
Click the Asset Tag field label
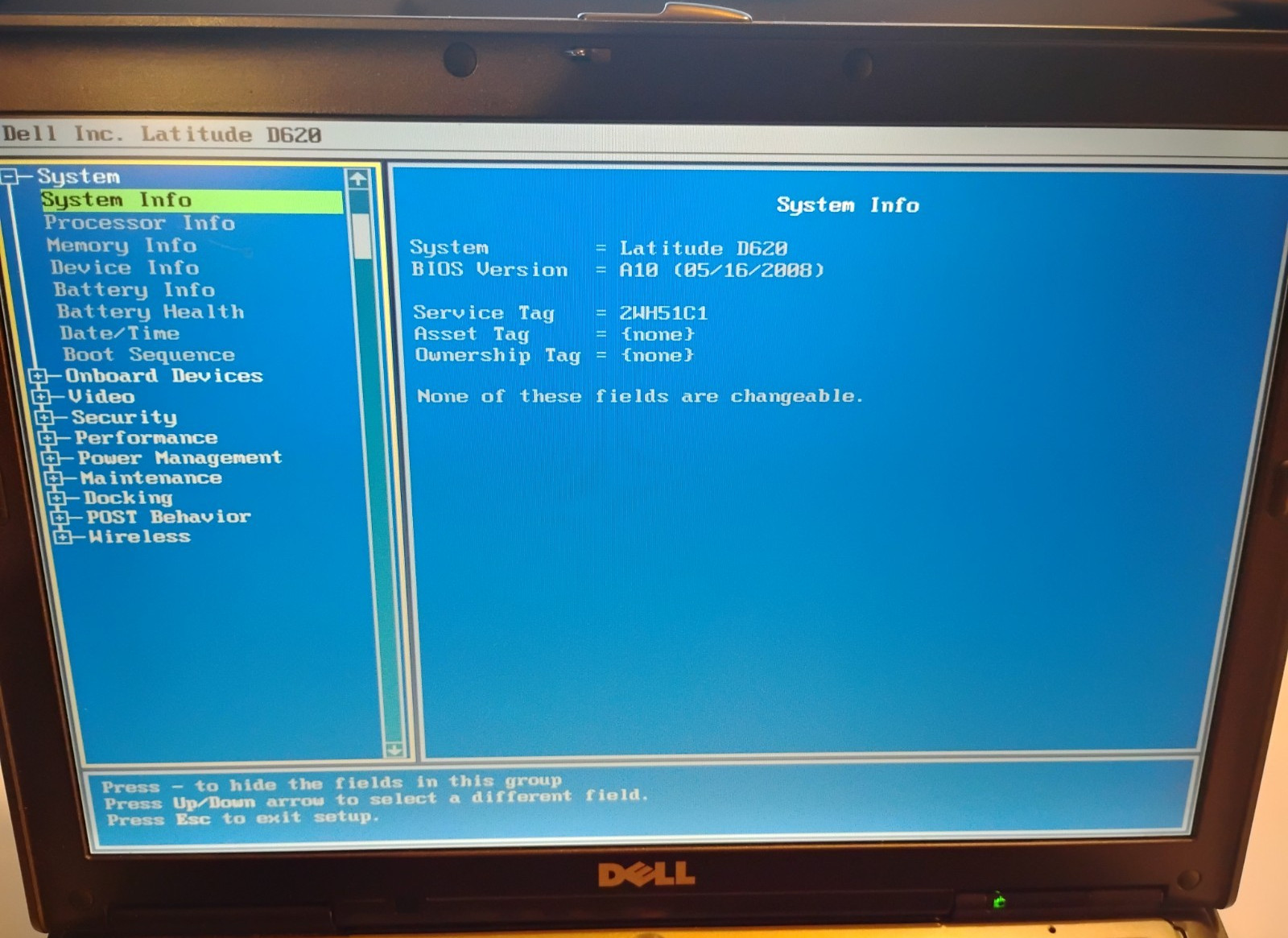[471, 334]
